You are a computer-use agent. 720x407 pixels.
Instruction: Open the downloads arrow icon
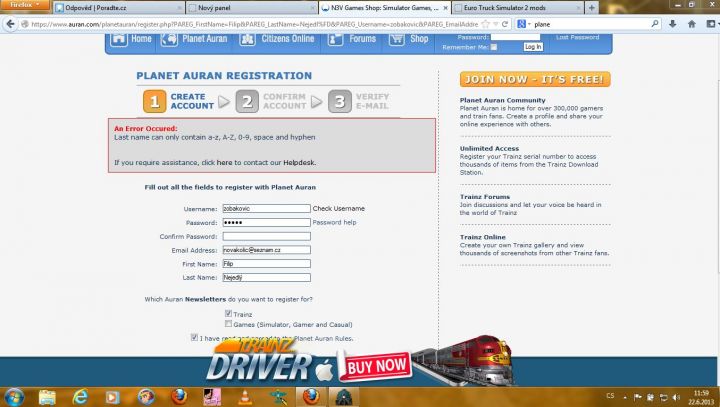coord(672,24)
